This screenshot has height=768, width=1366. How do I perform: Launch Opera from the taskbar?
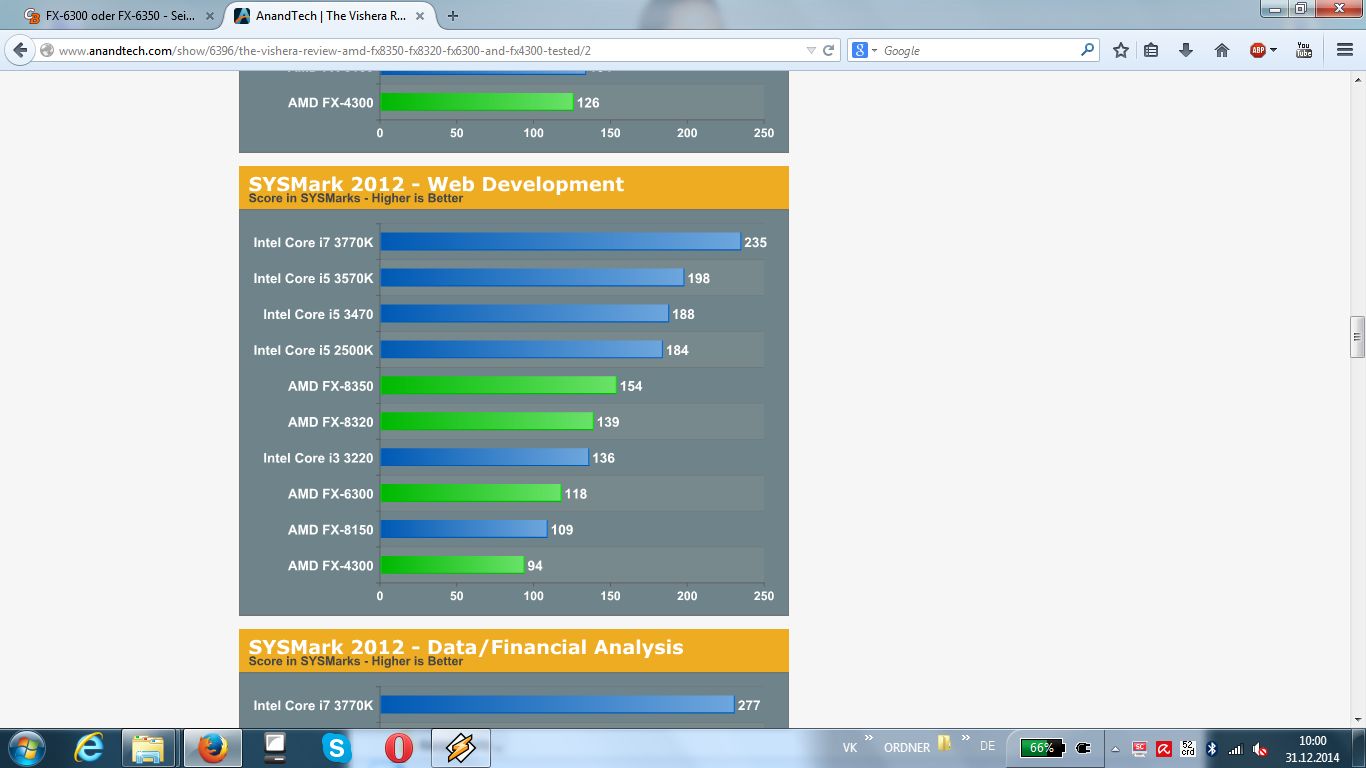coord(398,748)
